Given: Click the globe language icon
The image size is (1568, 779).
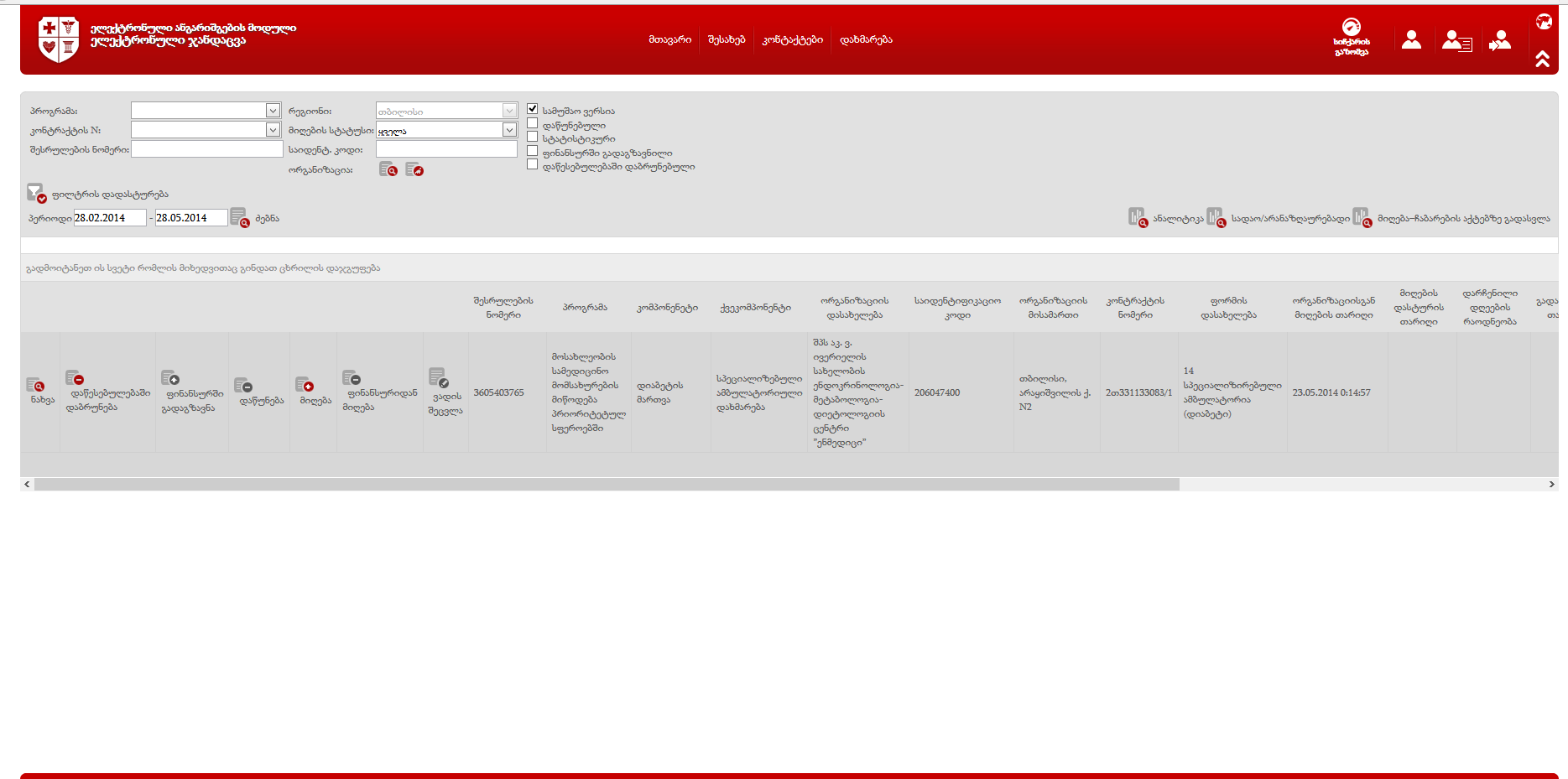Looking at the screenshot, I should (x=1544, y=22).
